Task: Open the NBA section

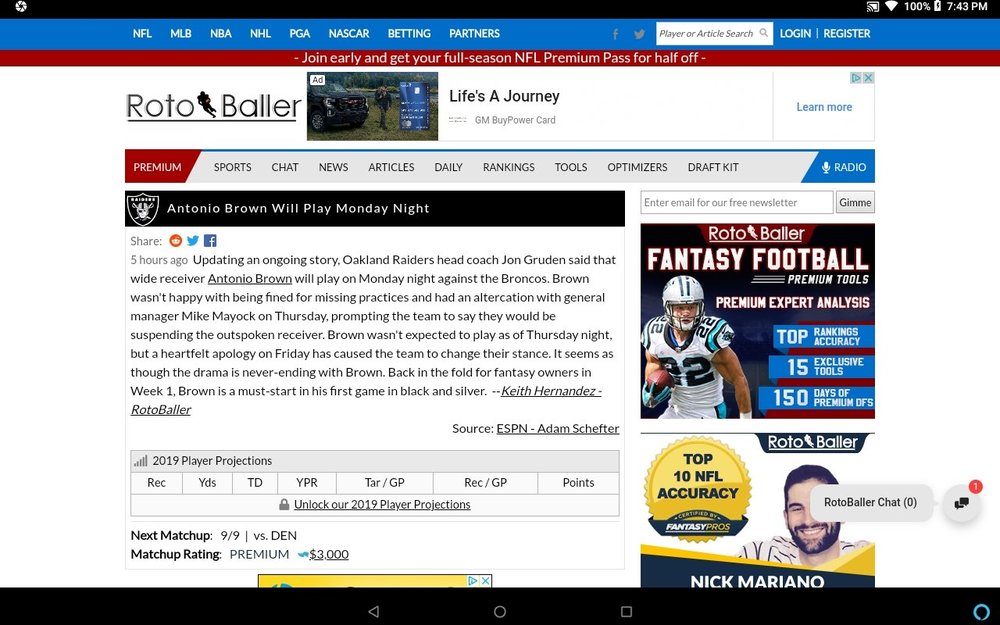Action: click(221, 34)
